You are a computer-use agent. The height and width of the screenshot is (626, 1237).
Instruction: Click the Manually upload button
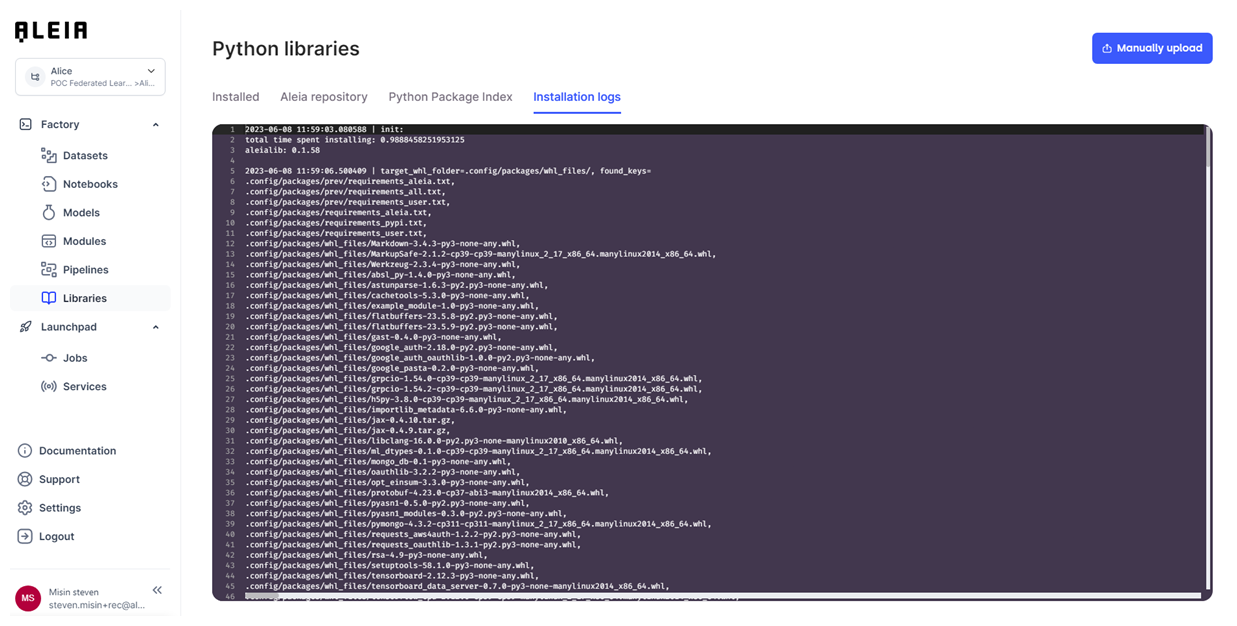(x=1152, y=48)
